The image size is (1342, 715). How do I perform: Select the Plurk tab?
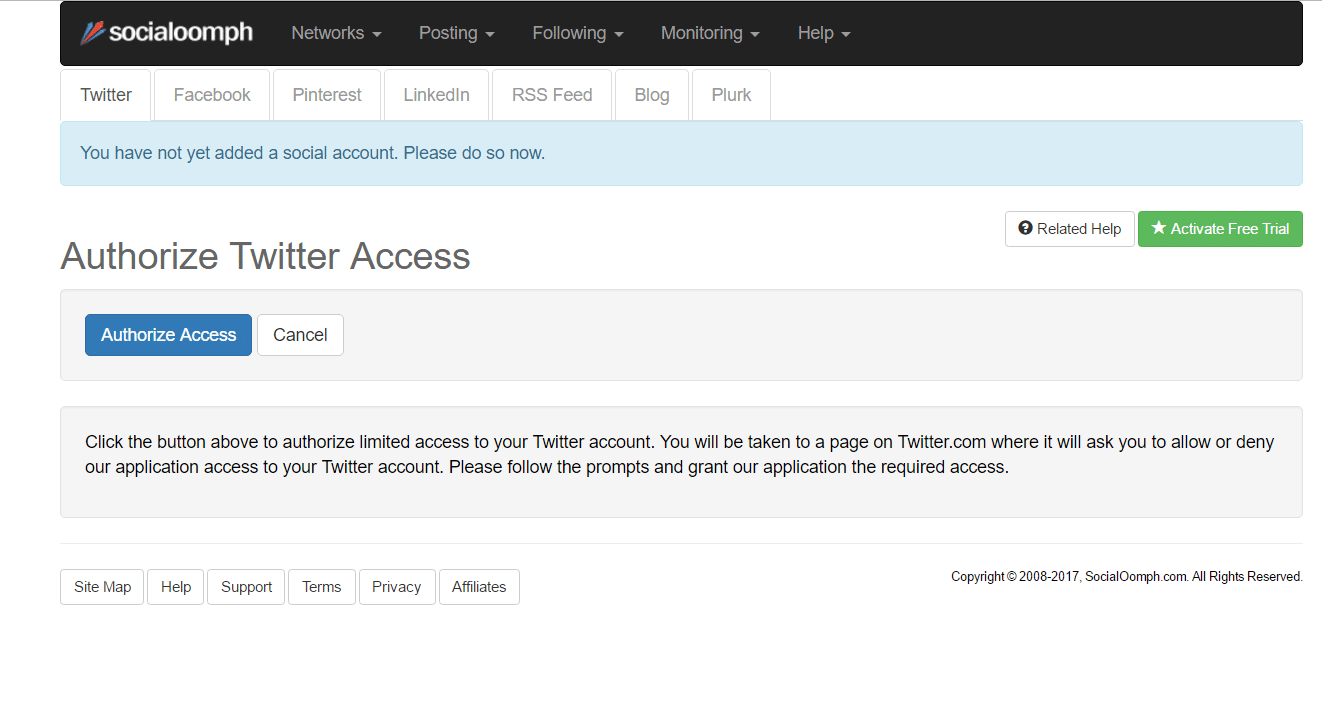pos(731,95)
